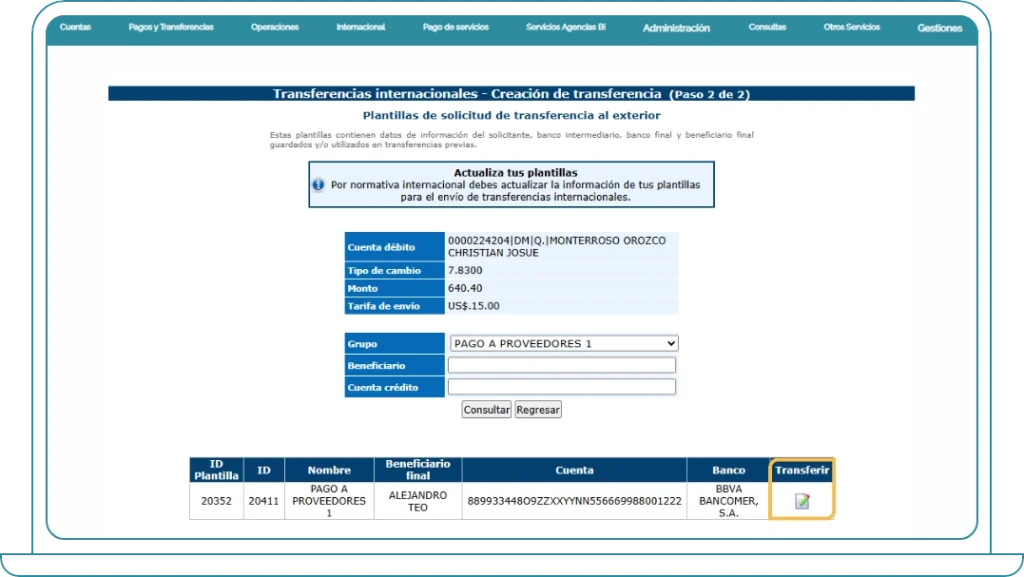Image resolution: width=1024 pixels, height=577 pixels.
Task: Open the Otros Servicios menu
Action: 851,27
